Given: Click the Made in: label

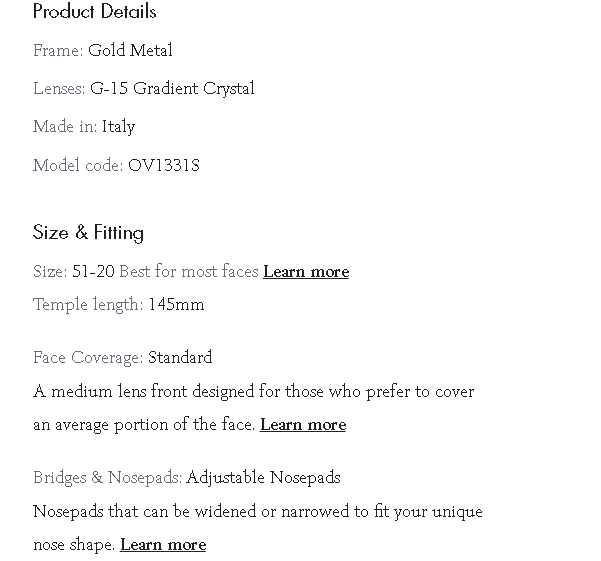Looking at the screenshot, I should pos(65,127).
